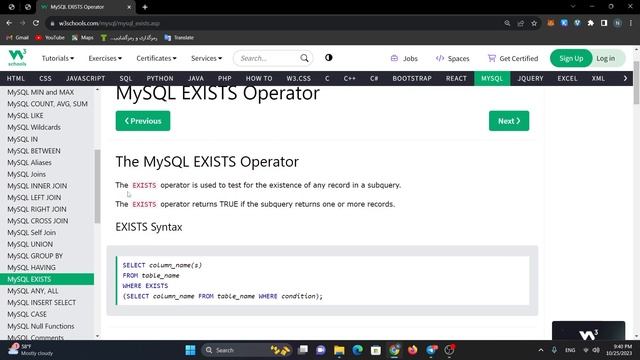
Task: Click the Previous chapter button
Action: point(143,121)
